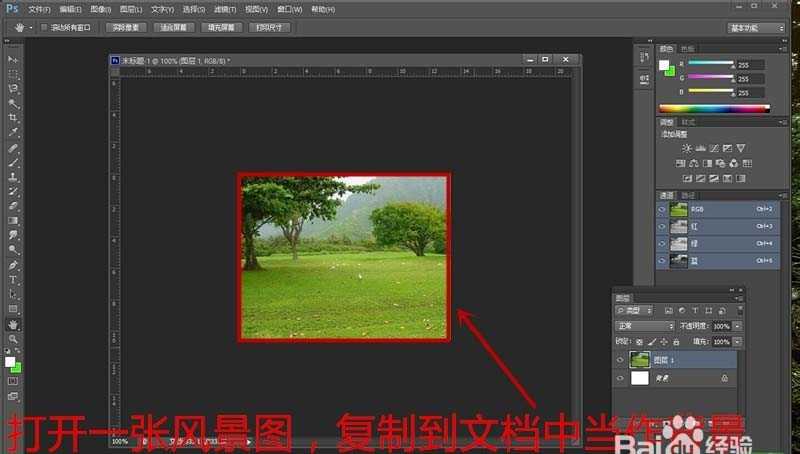
Task: Hide the 图层 1 layer visibility eye
Action: tap(620, 360)
